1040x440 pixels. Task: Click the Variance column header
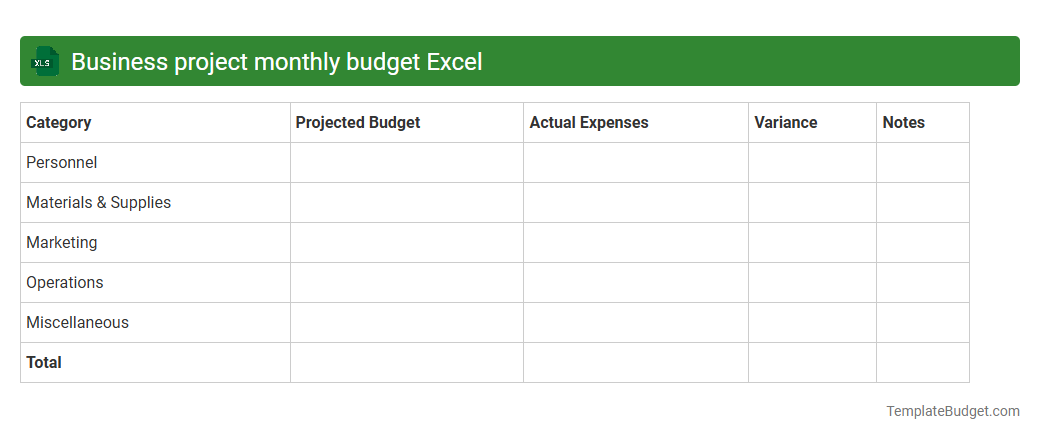pyautogui.click(x=812, y=123)
